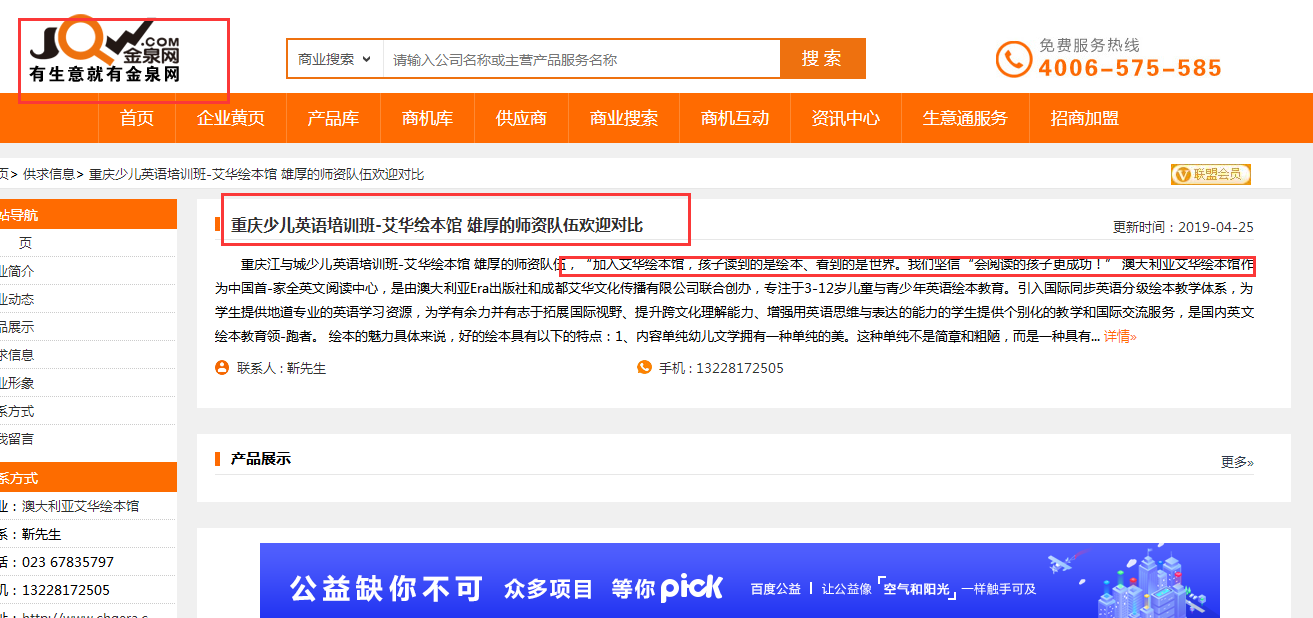Open the sidebar 业形象 item

[17, 383]
